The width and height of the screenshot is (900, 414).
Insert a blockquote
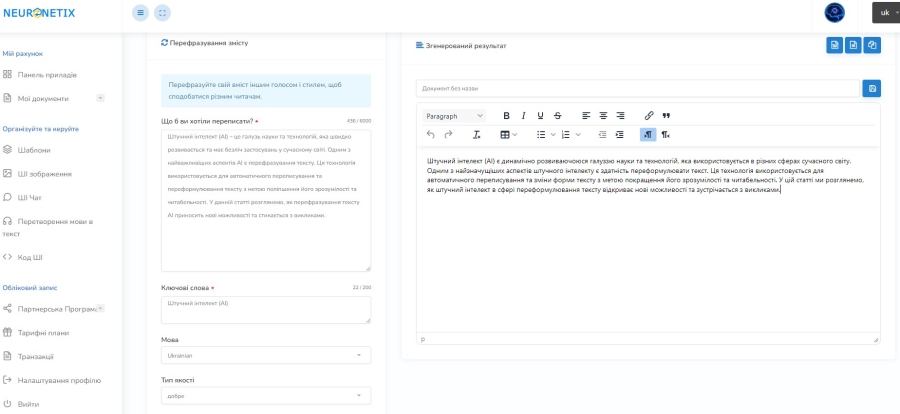(x=666, y=115)
